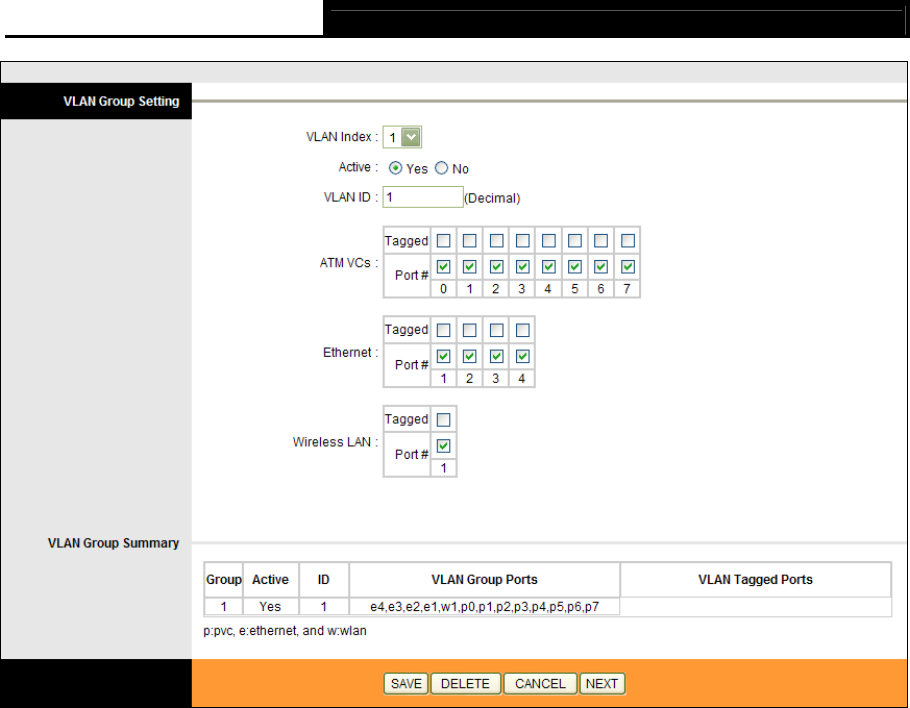
Task: Click the 'Yes' cell in summary table
Action: 270,606
